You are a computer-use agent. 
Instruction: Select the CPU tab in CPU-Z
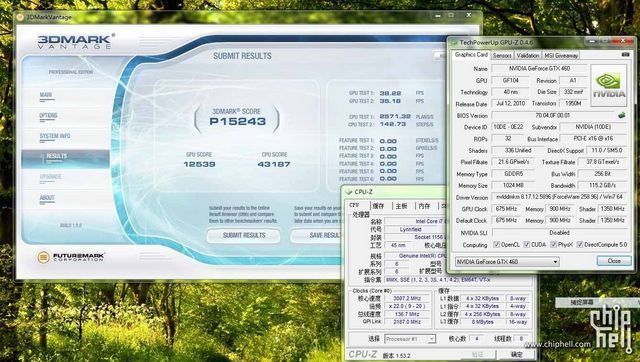(354, 205)
